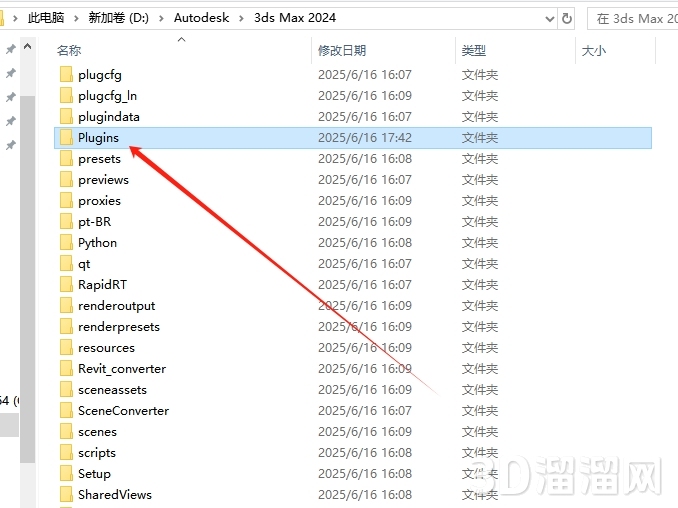The image size is (678, 508).
Task: Select the SceneConverter folder name
Action: click(x=124, y=411)
